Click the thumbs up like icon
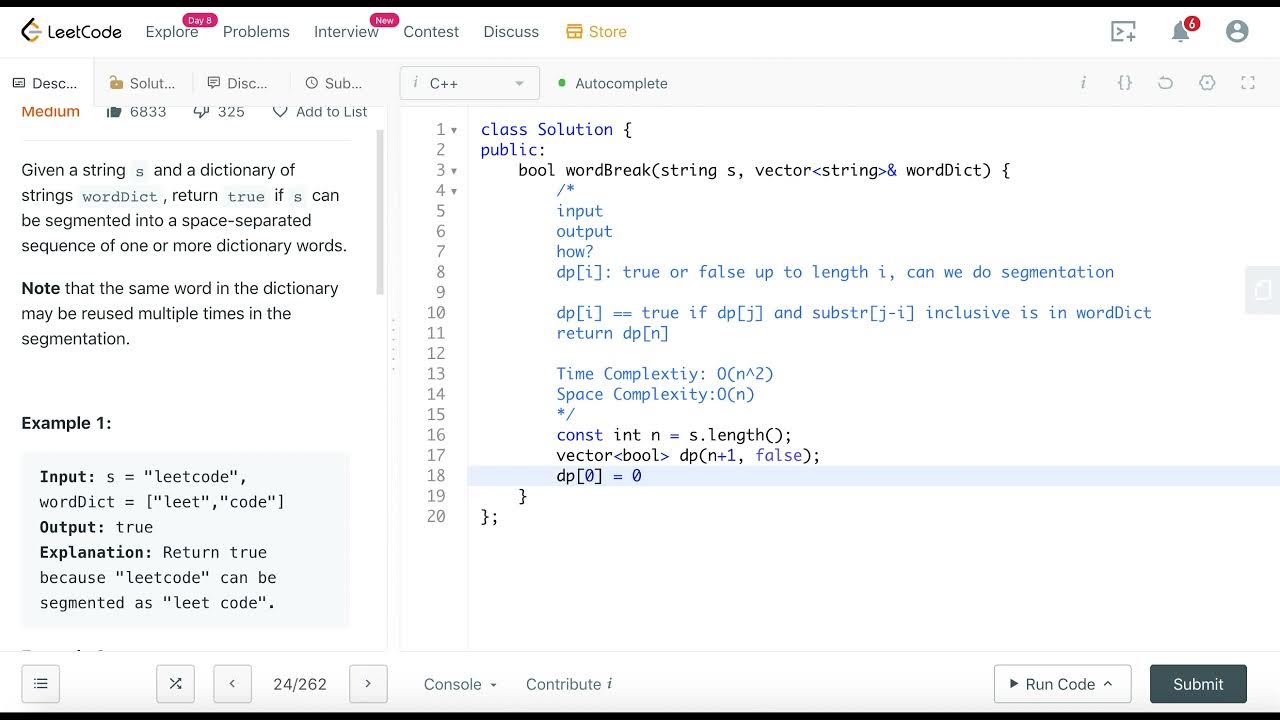Viewport: 1280px width, 720px height. point(114,111)
